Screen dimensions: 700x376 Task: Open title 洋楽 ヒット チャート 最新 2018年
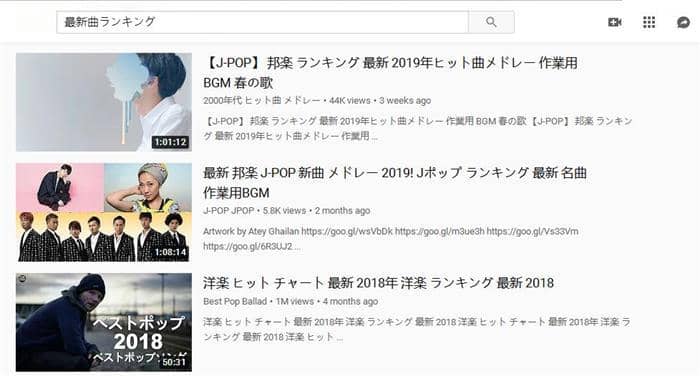pos(379,283)
